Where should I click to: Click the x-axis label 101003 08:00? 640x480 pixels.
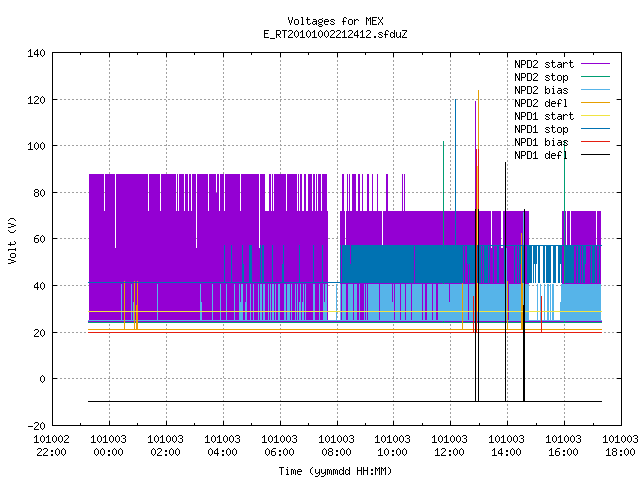[336, 446]
